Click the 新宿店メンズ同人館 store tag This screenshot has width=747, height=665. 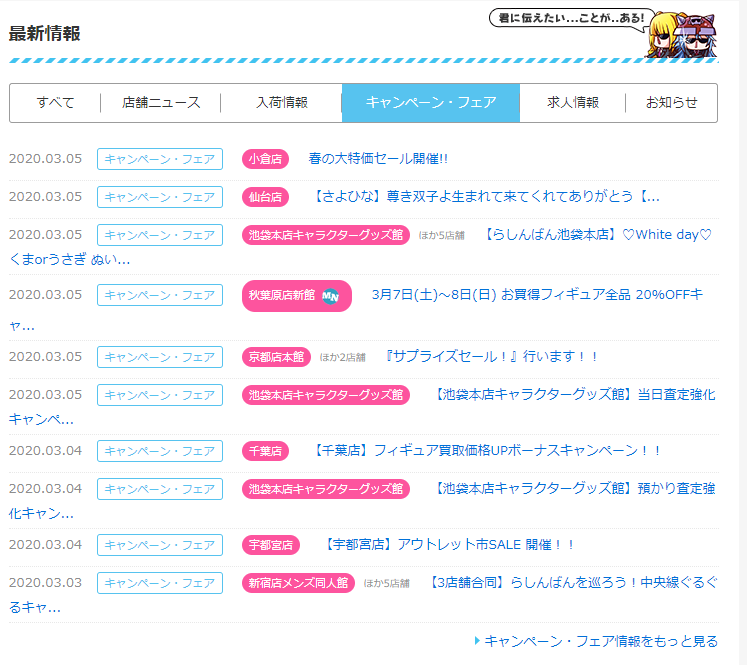tap(298, 583)
